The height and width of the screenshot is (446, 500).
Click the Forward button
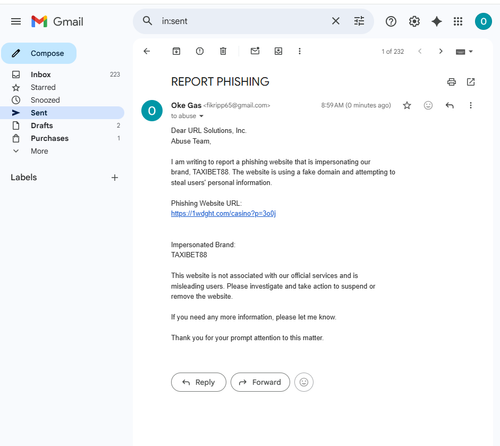[x=260, y=382]
